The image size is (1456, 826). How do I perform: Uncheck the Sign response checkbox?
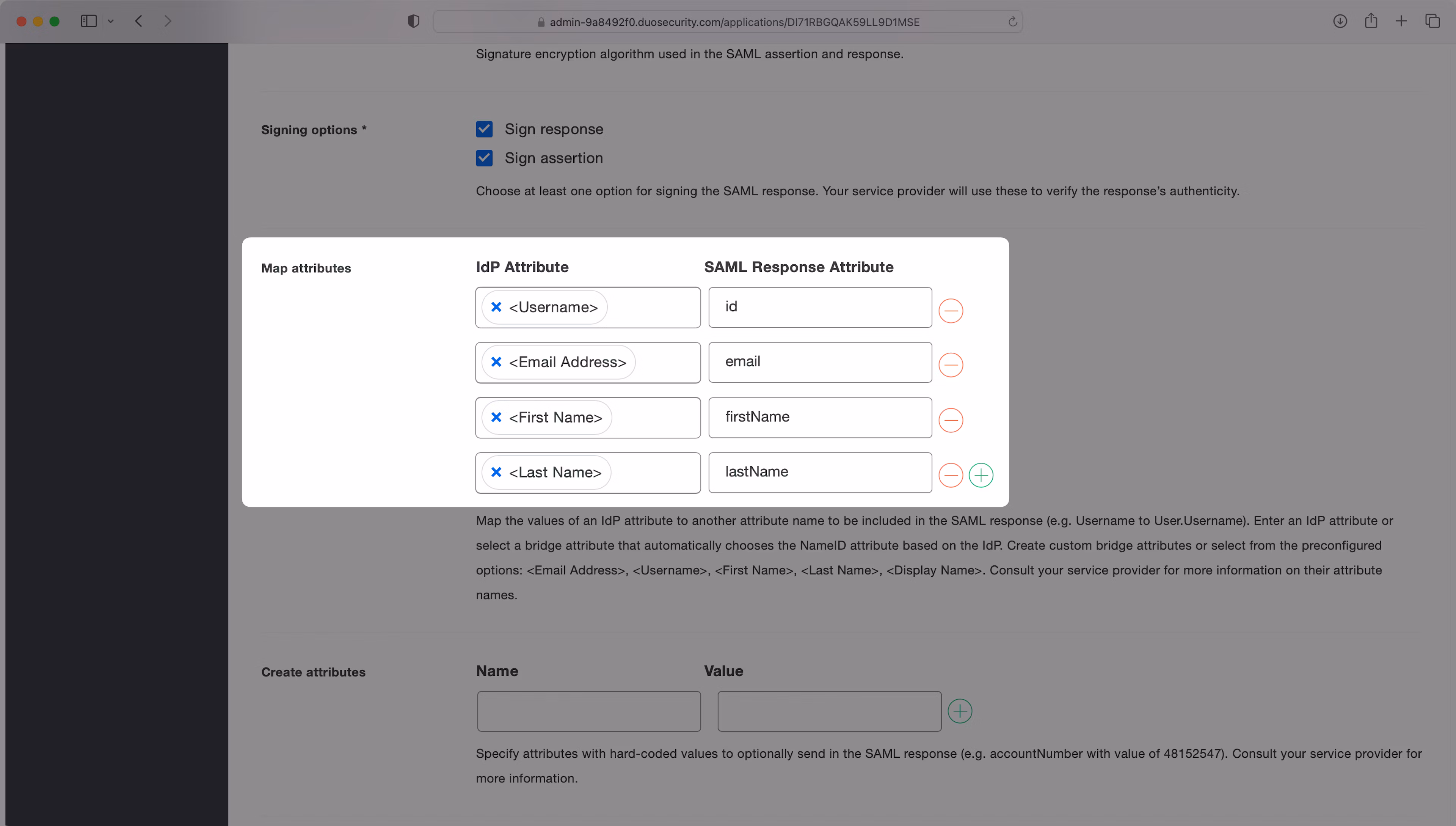click(x=485, y=129)
